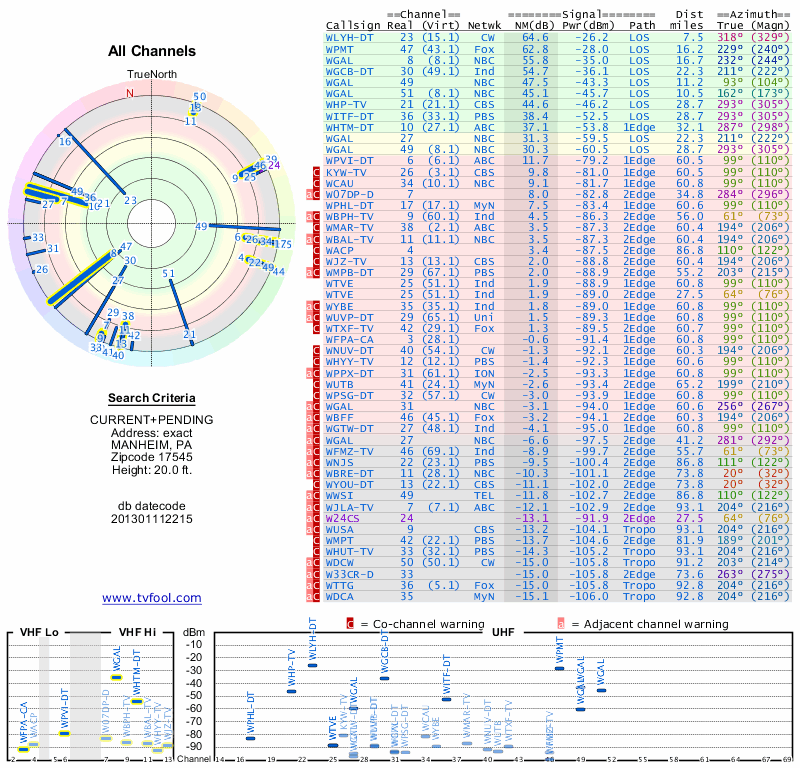The image size is (800, 768).
Task: Click the WLYH-DT callsign in the table
Action: (349, 38)
